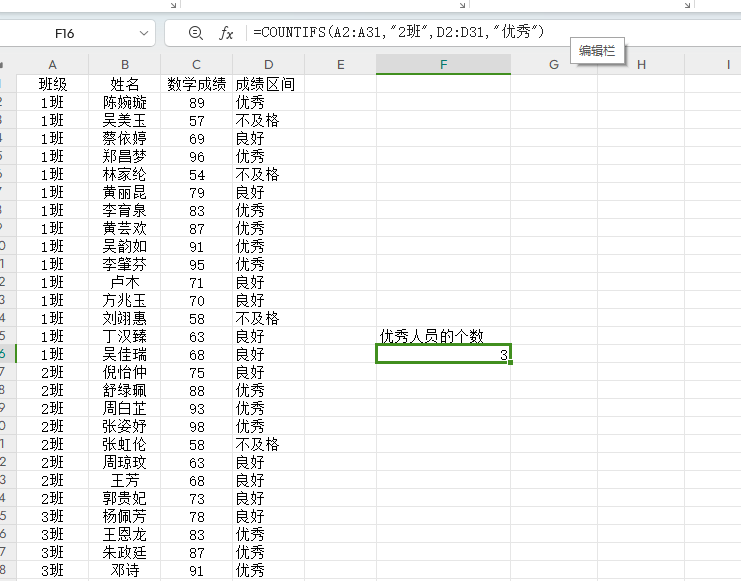Select the cell with name 郑昌梦
The width and height of the screenshot is (741, 581).
pyautogui.click(x=125, y=156)
